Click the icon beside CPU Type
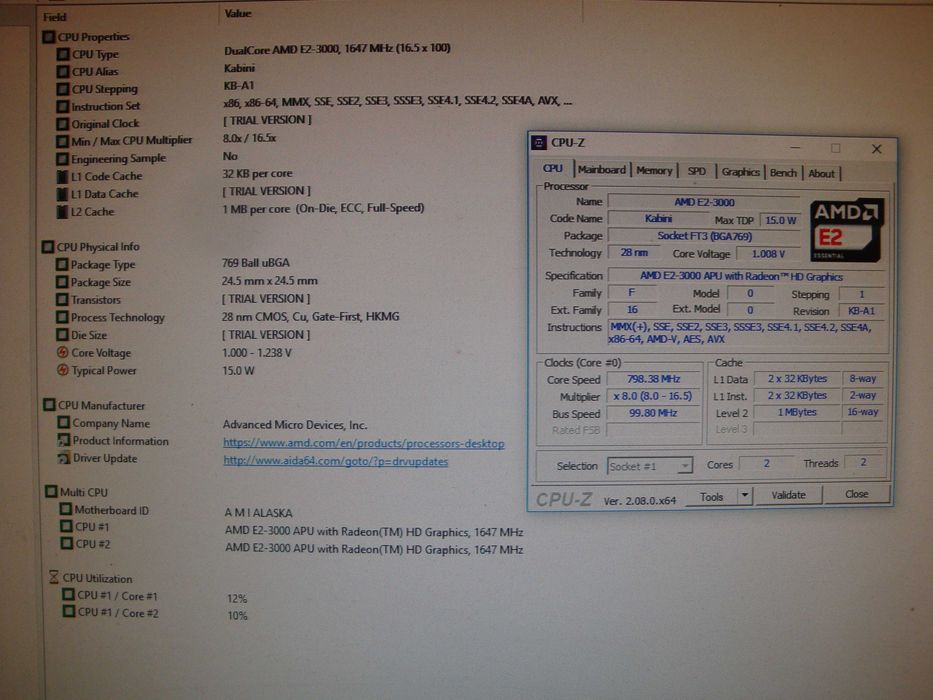 tap(63, 55)
